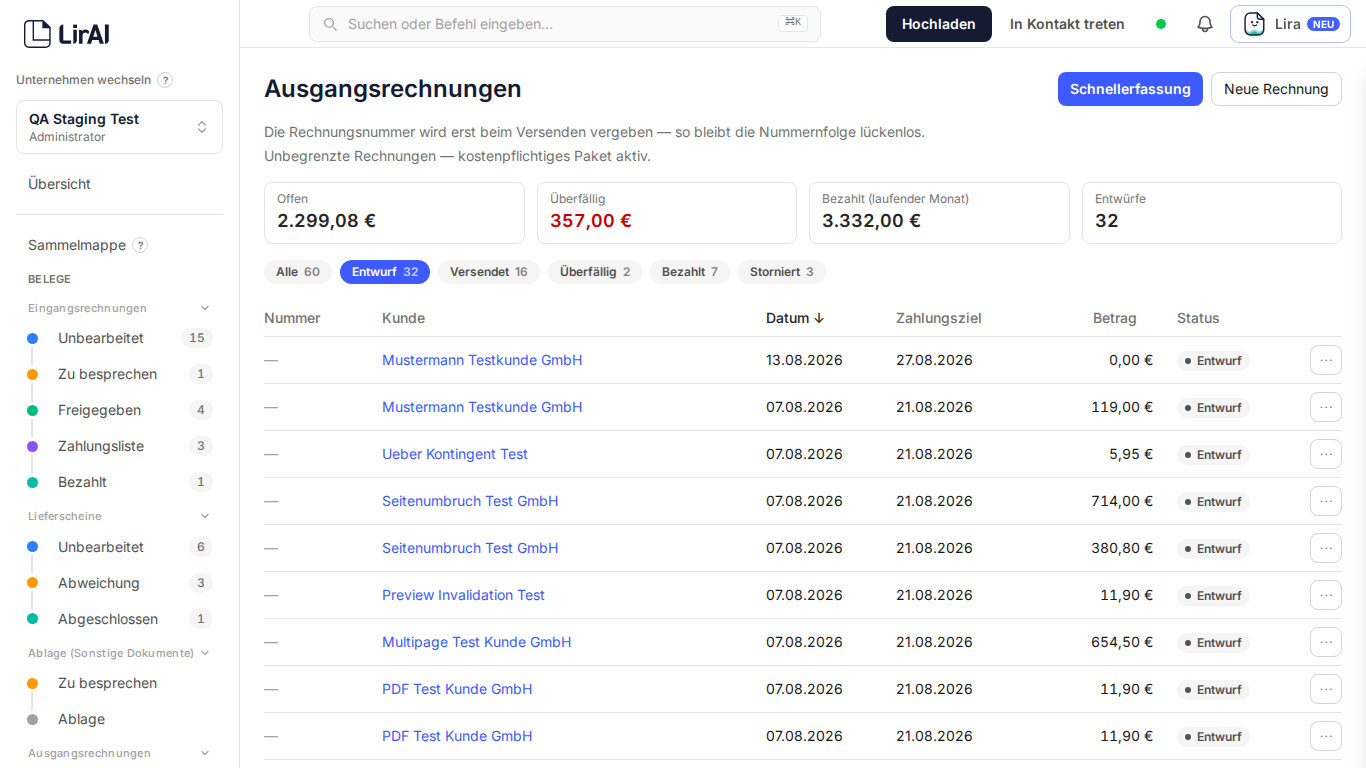The width and height of the screenshot is (1366, 768).
Task: Open the QA Staging Test company switcher
Action: pos(119,127)
